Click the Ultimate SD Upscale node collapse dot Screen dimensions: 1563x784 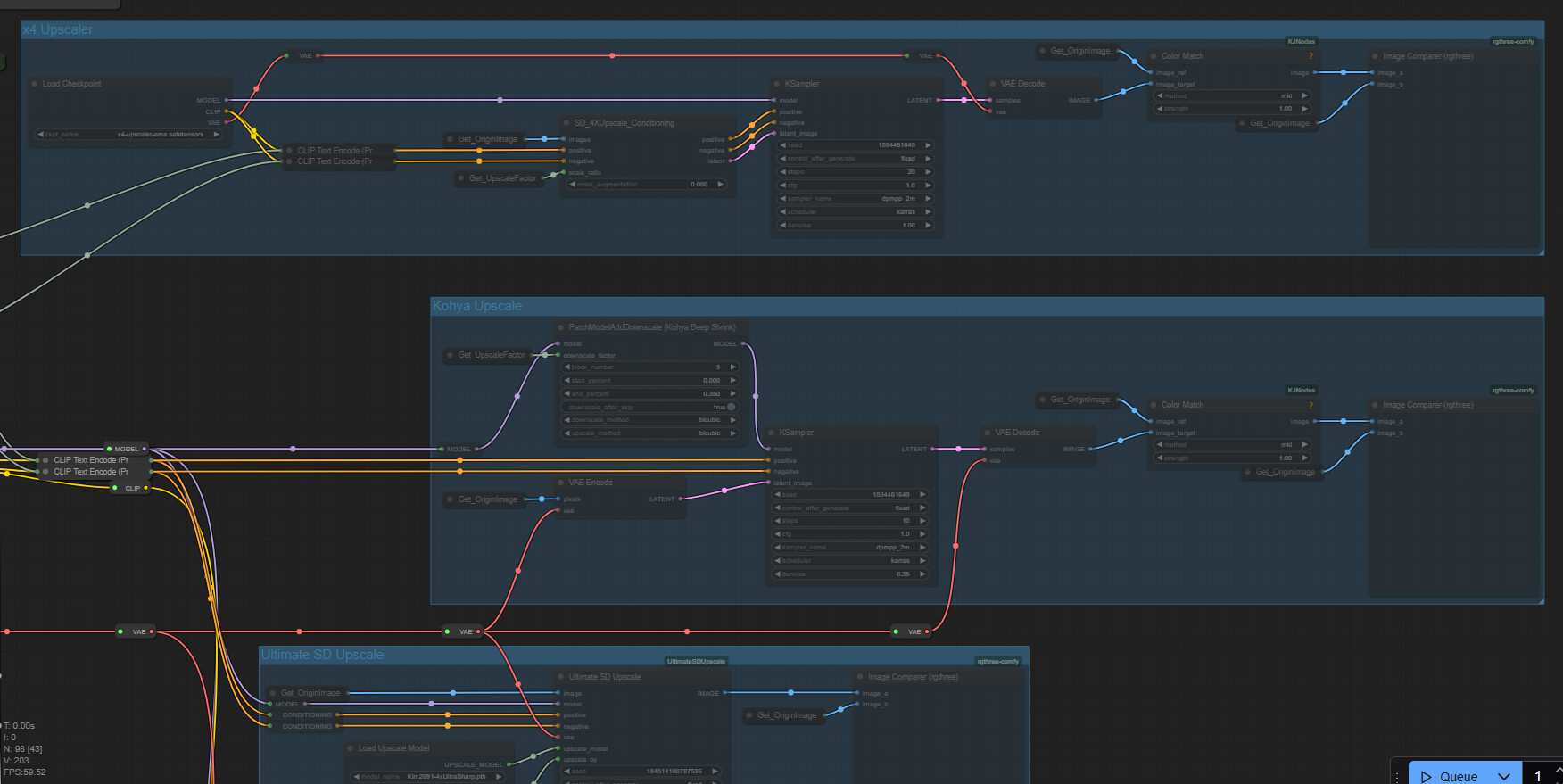click(x=561, y=677)
